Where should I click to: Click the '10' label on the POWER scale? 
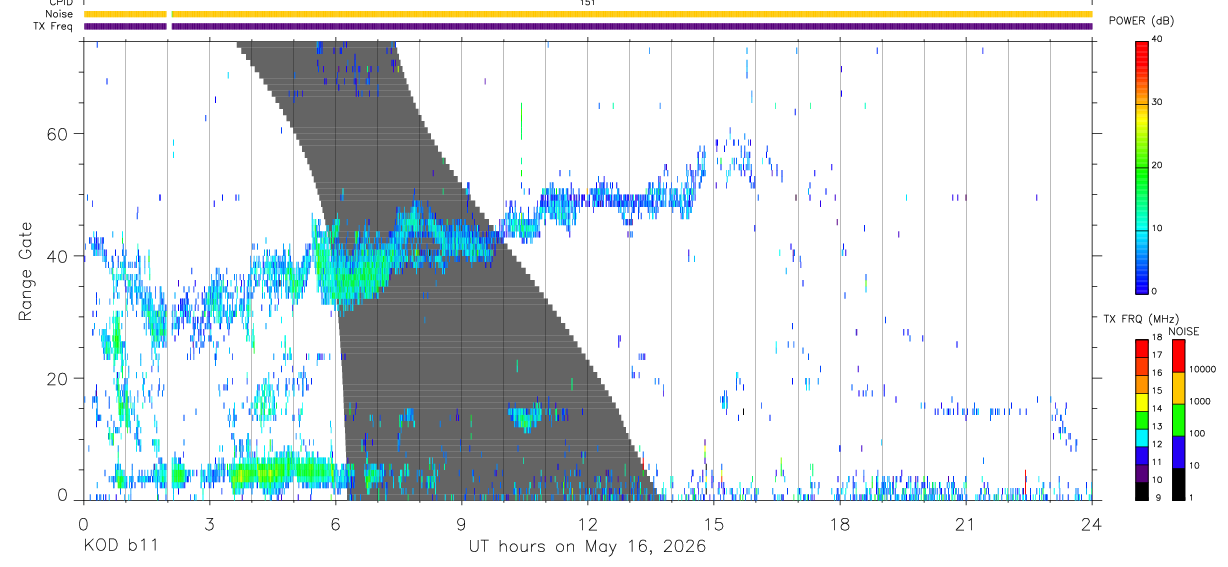(1158, 229)
